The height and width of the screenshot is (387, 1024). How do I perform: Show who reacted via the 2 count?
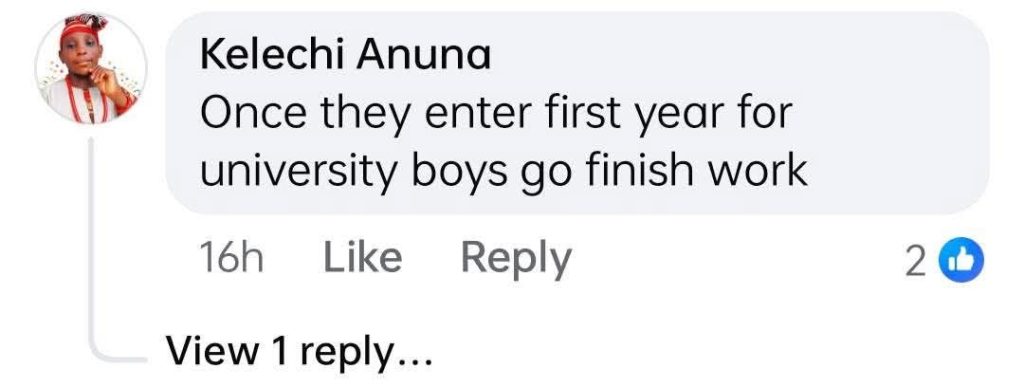point(916,262)
